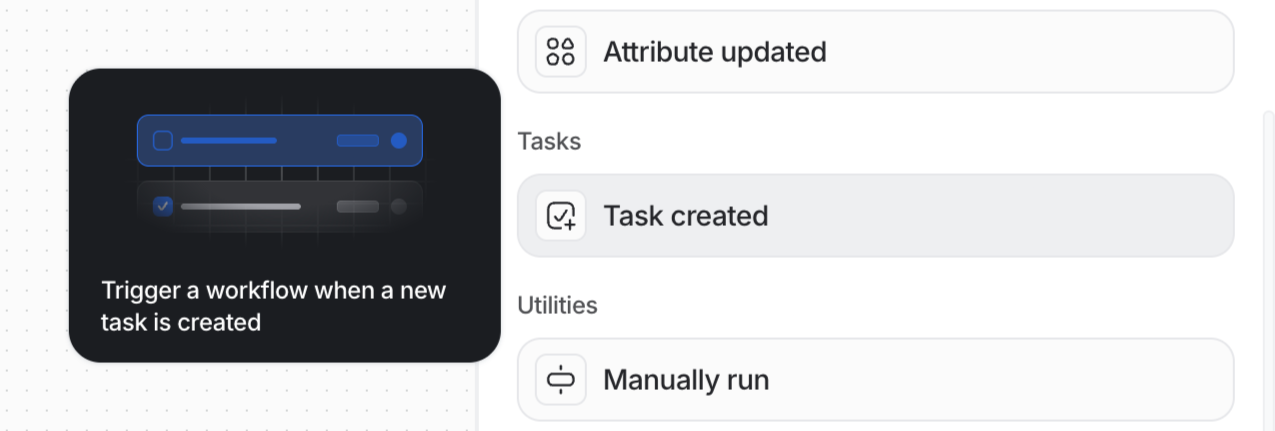Click the Tasks section heading
The height and width of the screenshot is (431, 1275).
click(x=549, y=141)
